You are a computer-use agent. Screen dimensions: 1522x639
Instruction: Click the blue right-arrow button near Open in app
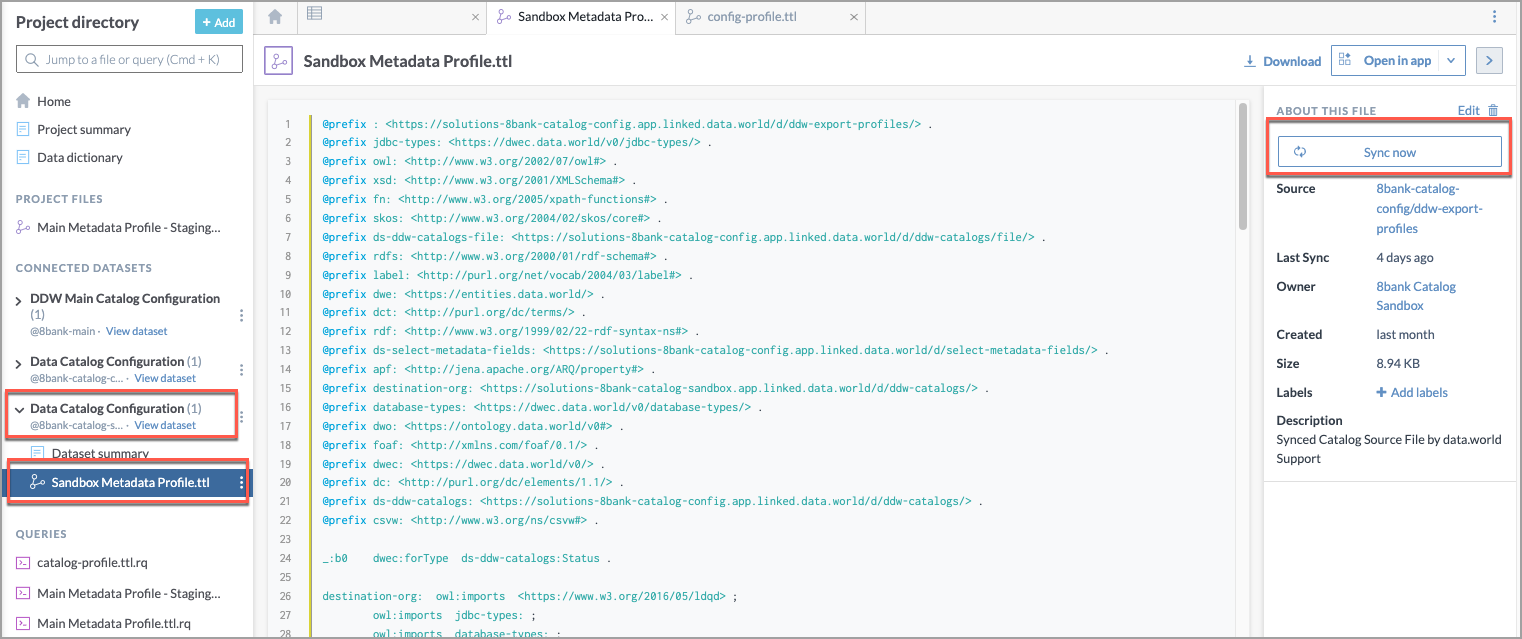pos(1489,60)
